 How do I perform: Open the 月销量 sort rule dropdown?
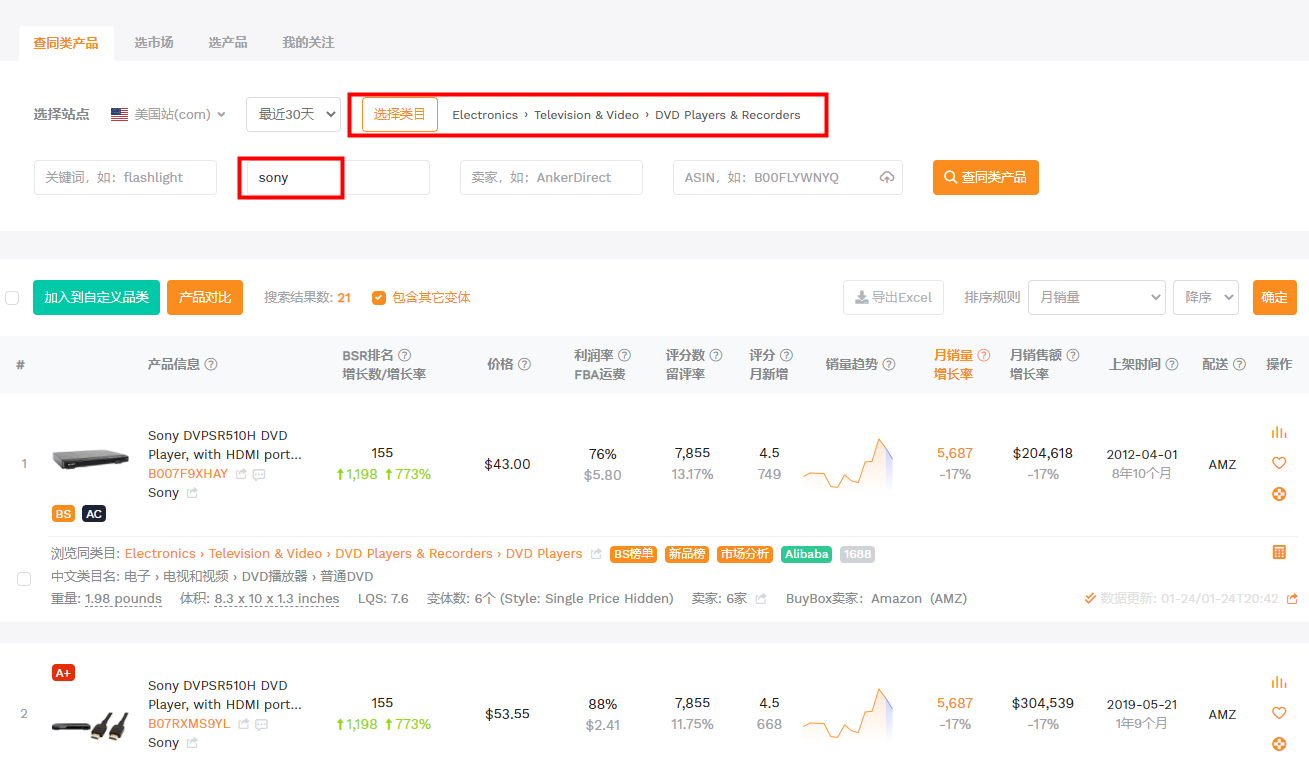[1097, 297]
